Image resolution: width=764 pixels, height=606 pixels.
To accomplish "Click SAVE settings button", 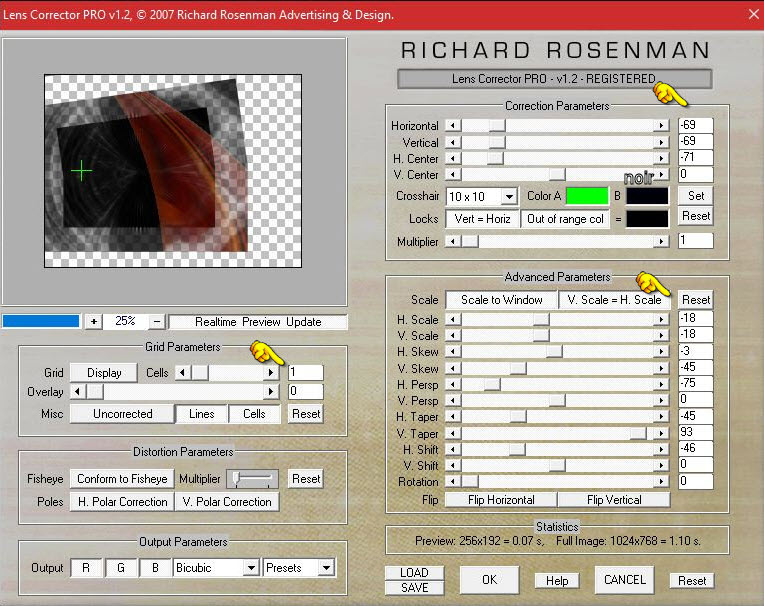I will pyautogui.click(x=414, y=588).
